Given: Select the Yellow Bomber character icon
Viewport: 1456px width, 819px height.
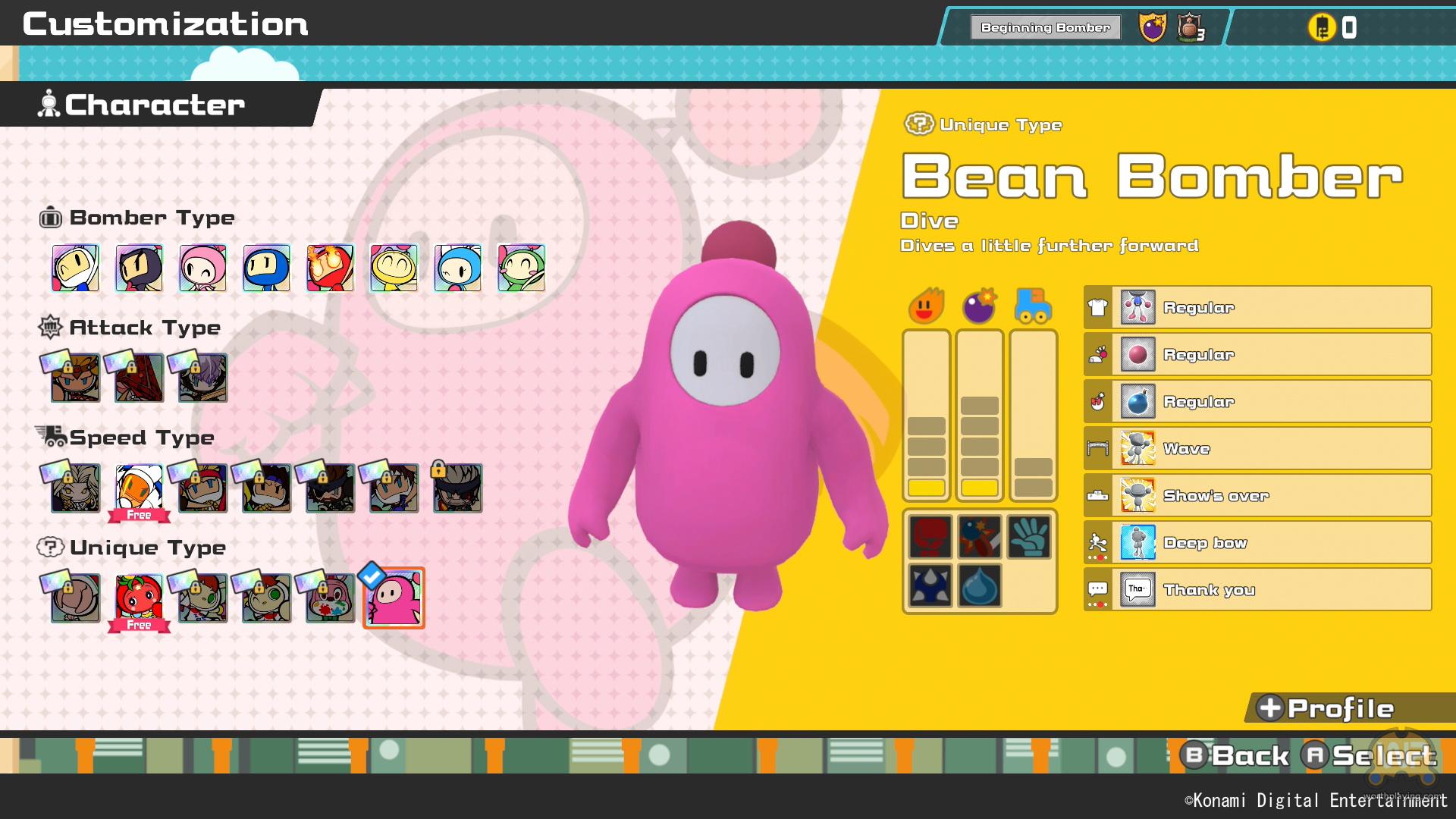Looking at the screenshot, I should pos(394,268).
